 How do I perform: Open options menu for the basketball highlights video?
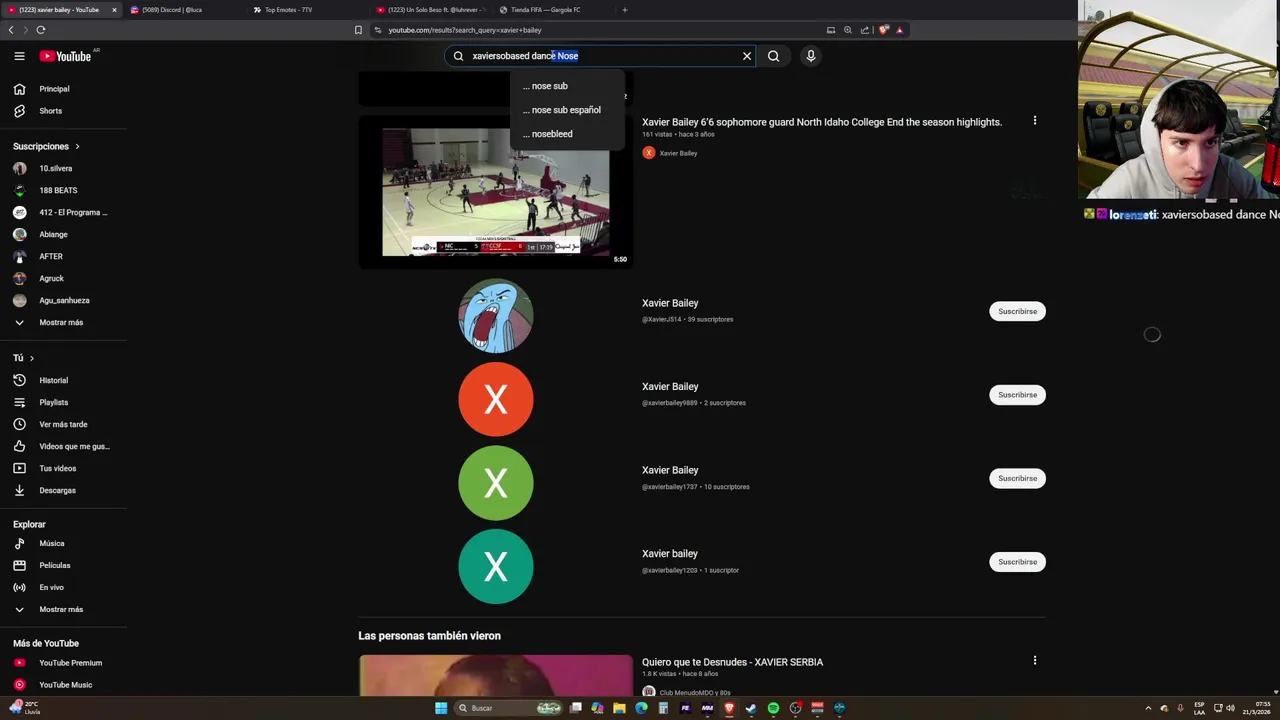1035,120
